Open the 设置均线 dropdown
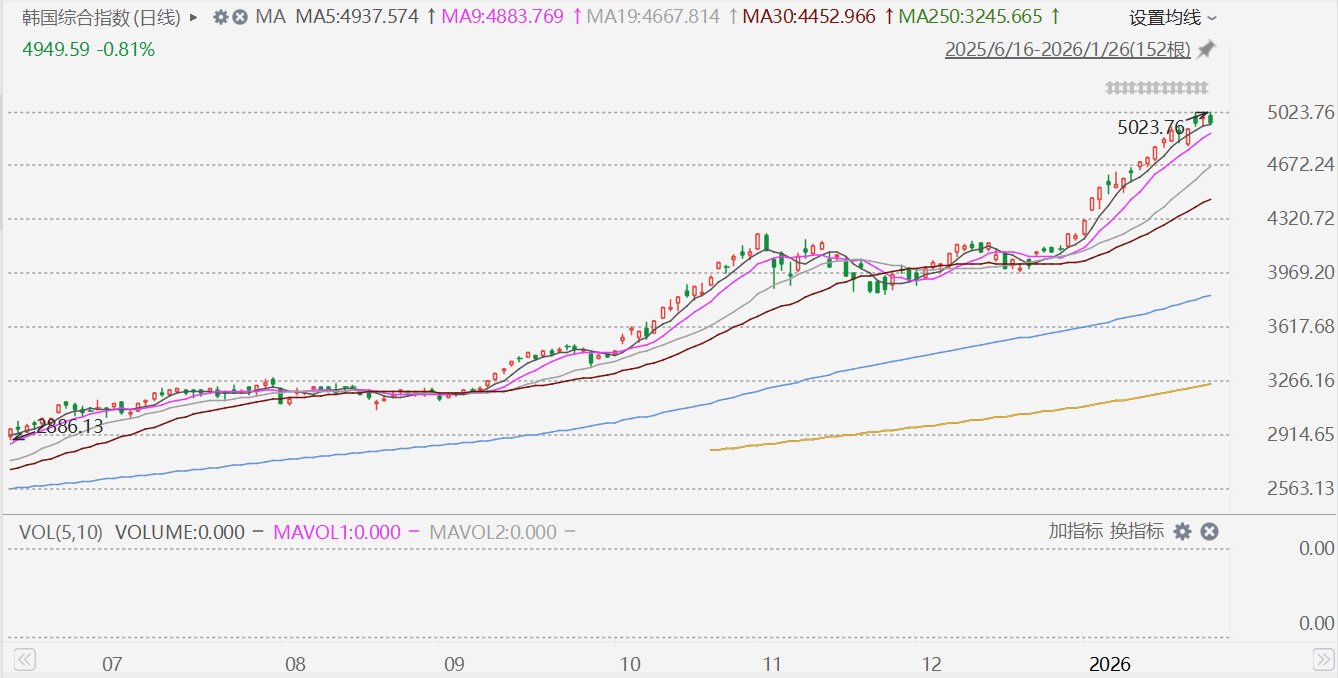1338x678 pixels. click(1174, 17)
